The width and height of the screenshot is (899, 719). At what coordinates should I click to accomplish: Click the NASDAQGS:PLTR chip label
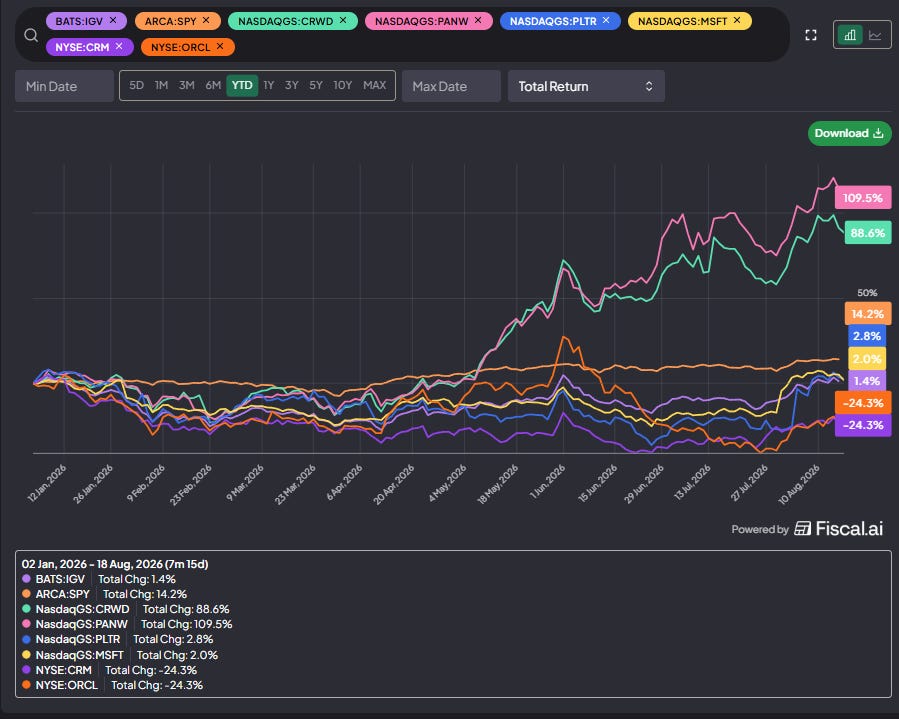553,21
